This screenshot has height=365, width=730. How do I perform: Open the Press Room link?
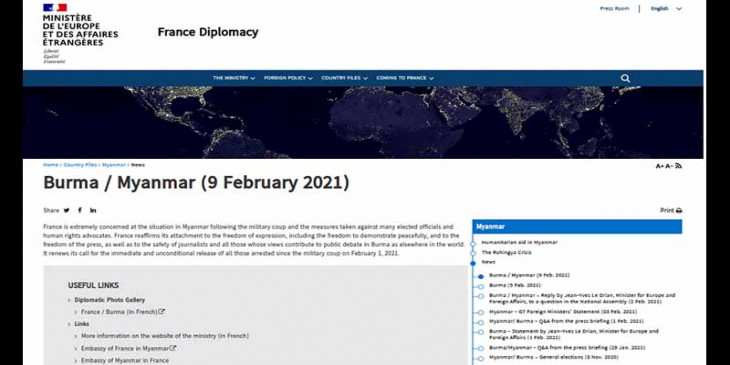[614, 8]
